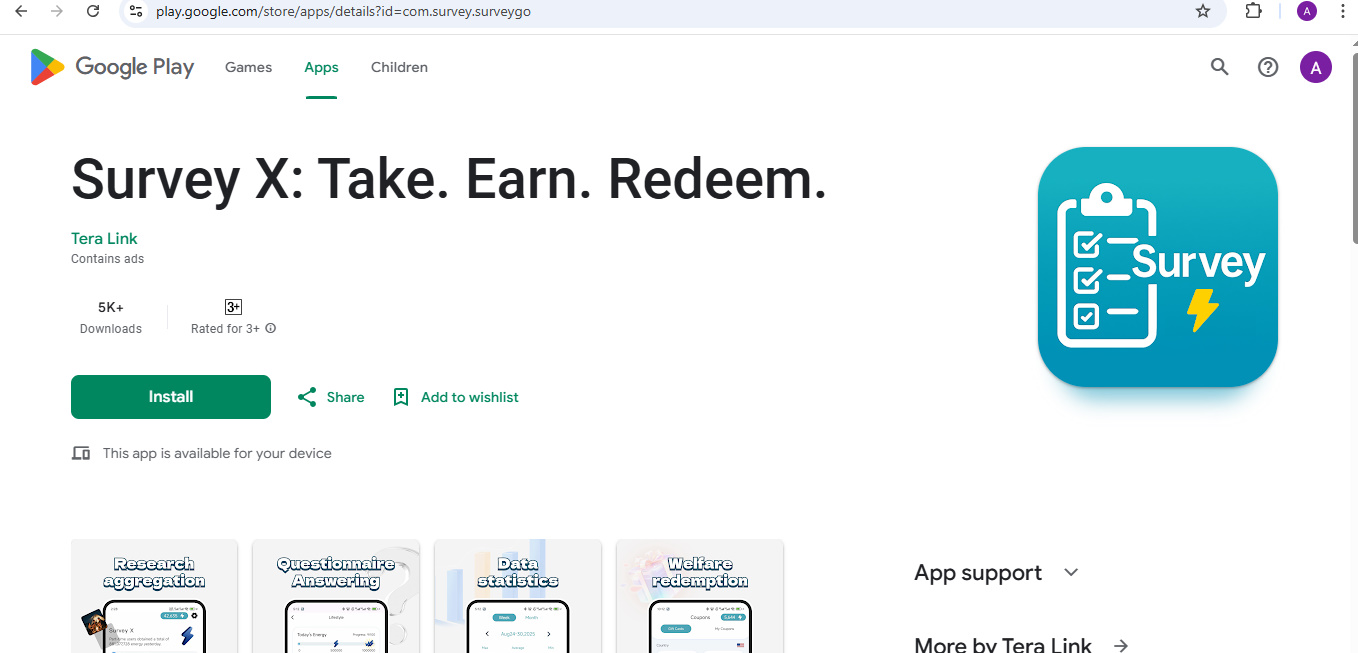The height and width of the screenshot is (653, 1358).
Task: Open the browser extensions puzzle icon
Action: 1253,11
